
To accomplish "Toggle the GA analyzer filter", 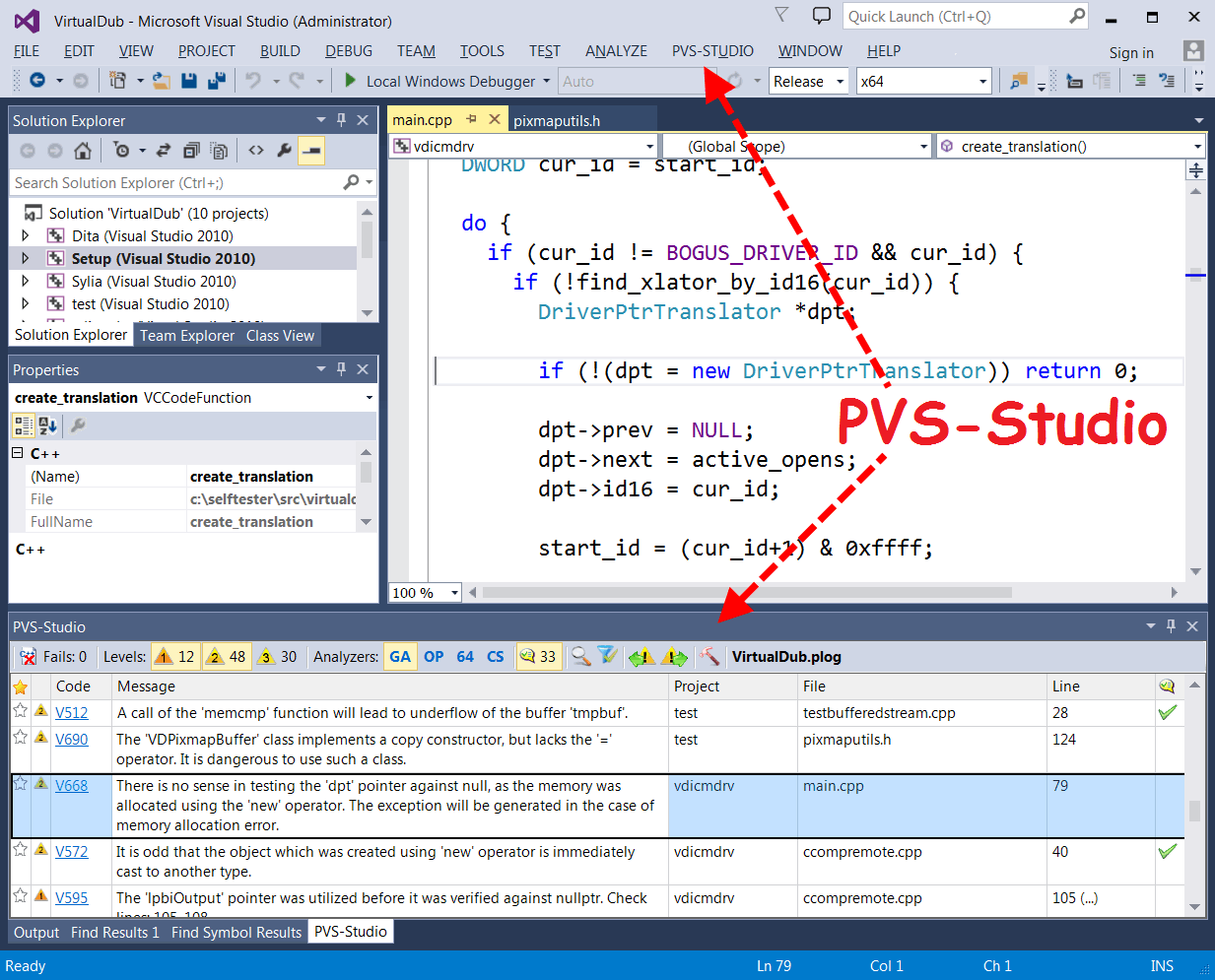I will click(400, 657).
